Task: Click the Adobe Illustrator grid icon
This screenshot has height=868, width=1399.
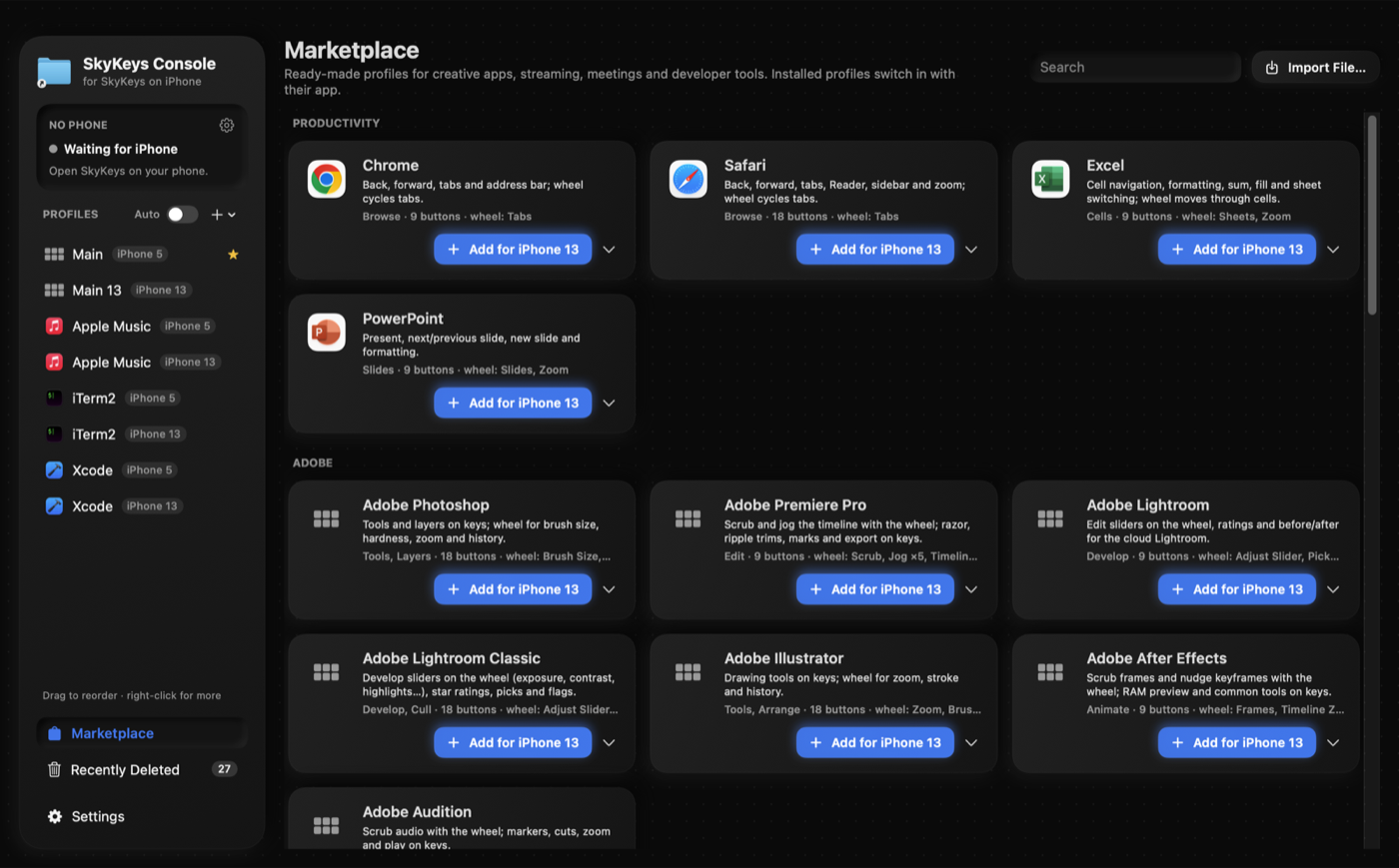Action: [x=688, y=672]
